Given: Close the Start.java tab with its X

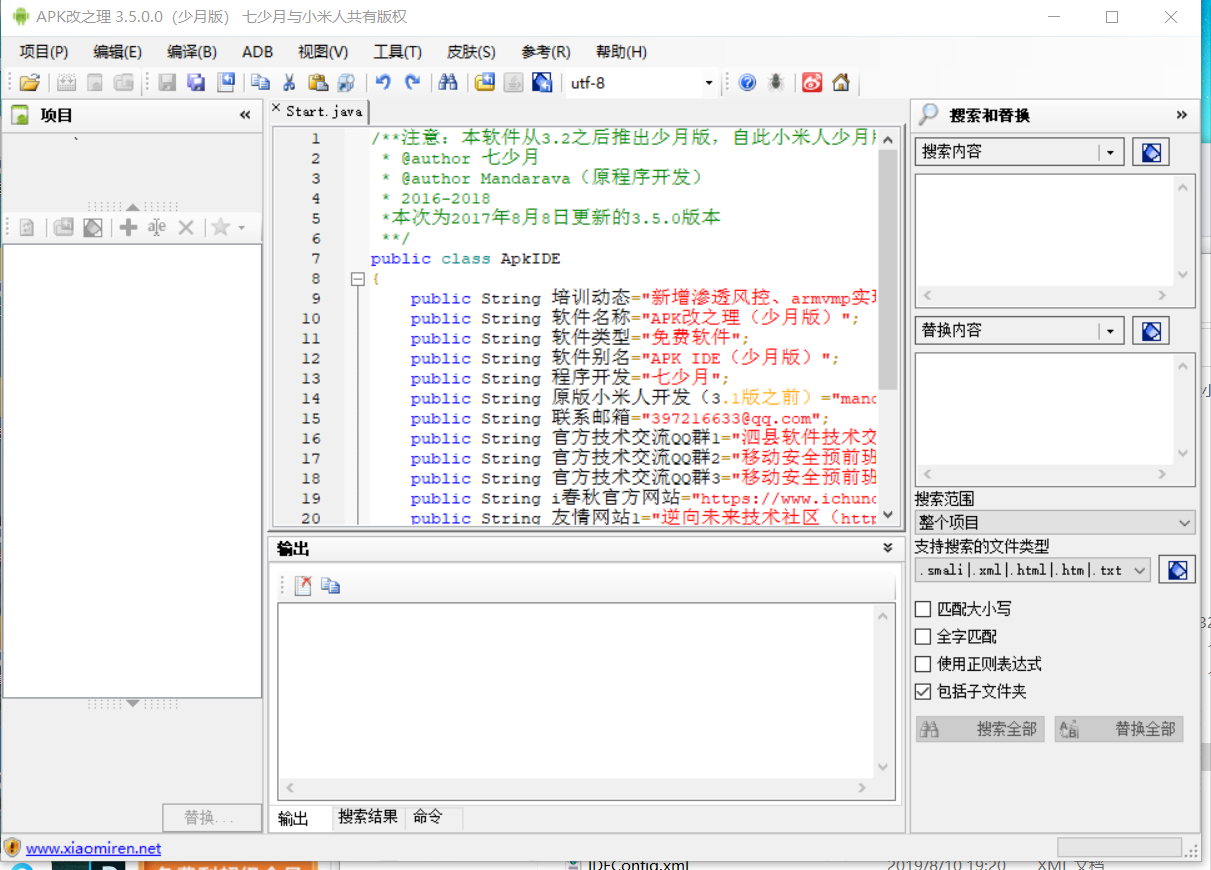Looking at the screenshot, I should (276, 108).
